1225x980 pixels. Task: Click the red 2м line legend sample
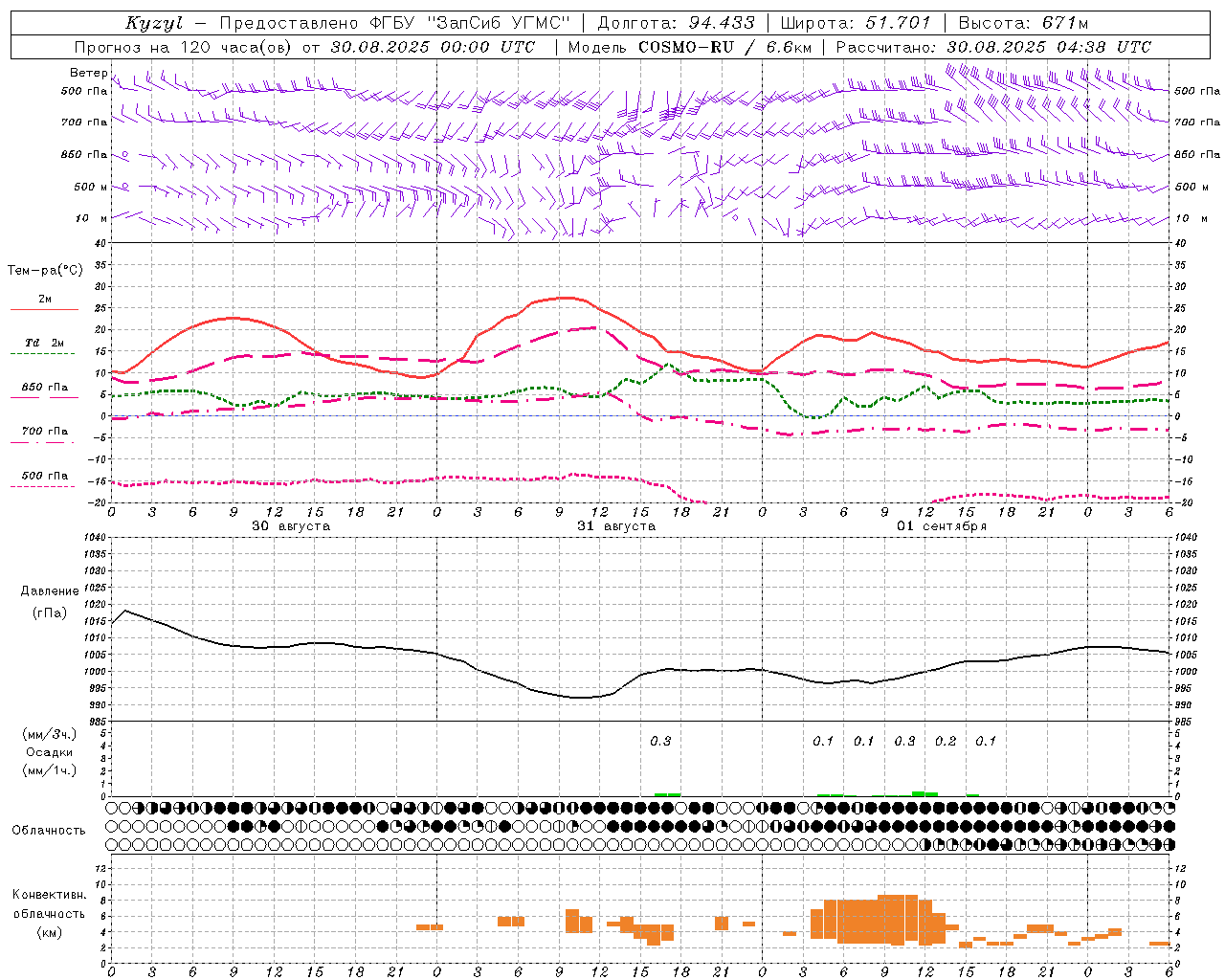pos(45,310)
